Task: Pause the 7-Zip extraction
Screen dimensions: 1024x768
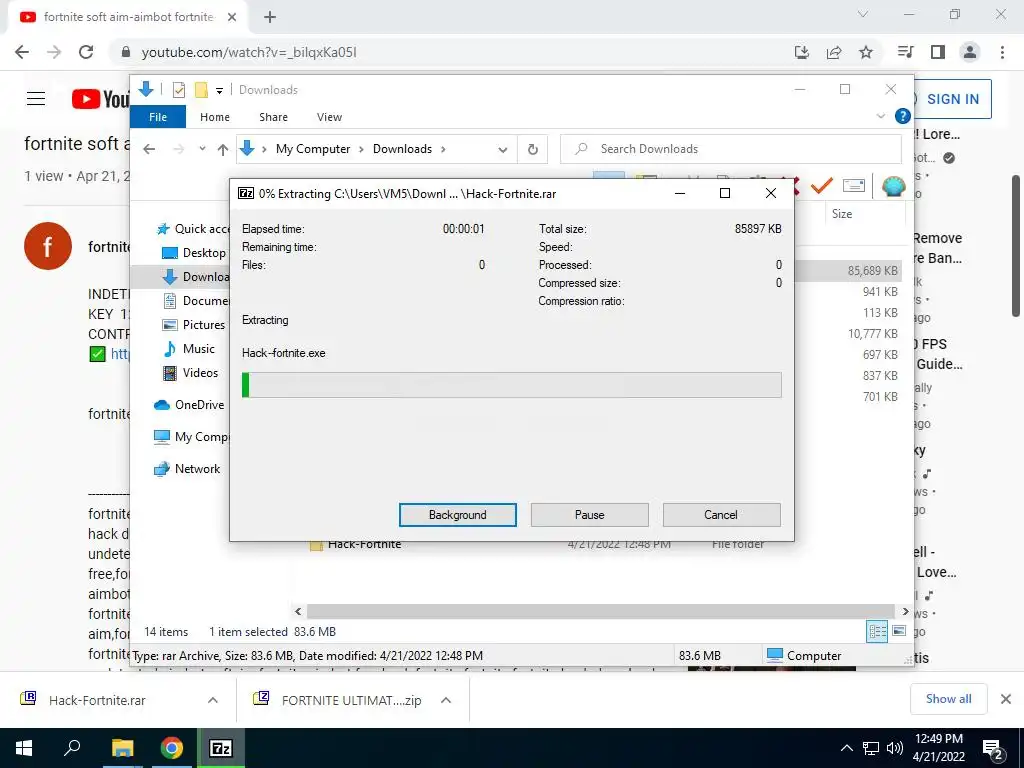Action: coord(589,515)
